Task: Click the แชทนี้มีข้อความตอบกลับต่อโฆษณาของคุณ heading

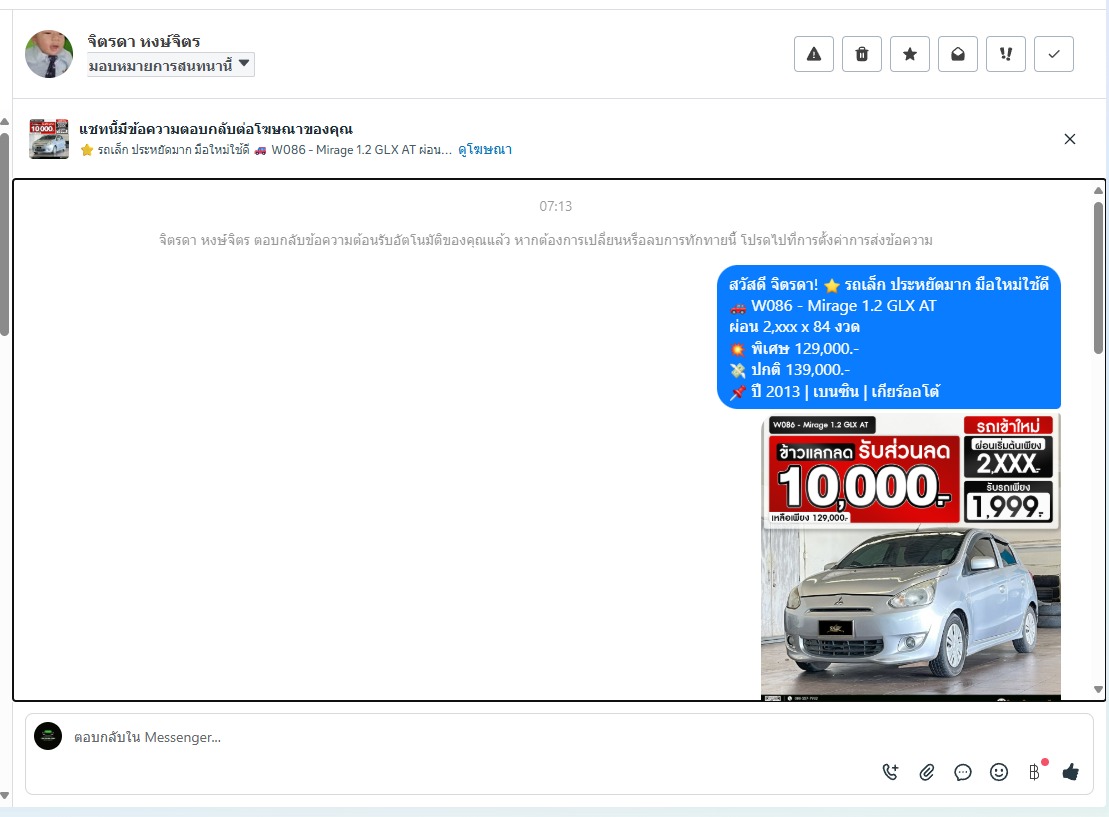Action: pos(216,129)
